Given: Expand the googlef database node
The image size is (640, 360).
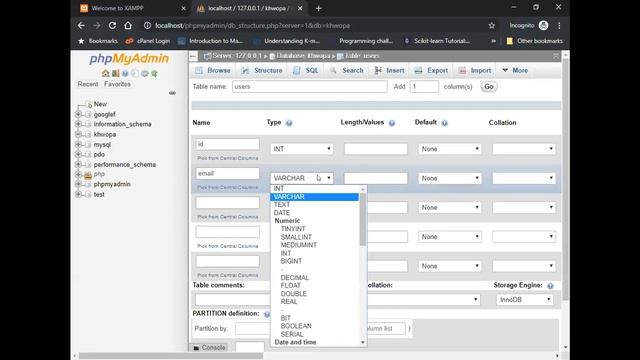Looking at the screenshot, I should [78, 114].
